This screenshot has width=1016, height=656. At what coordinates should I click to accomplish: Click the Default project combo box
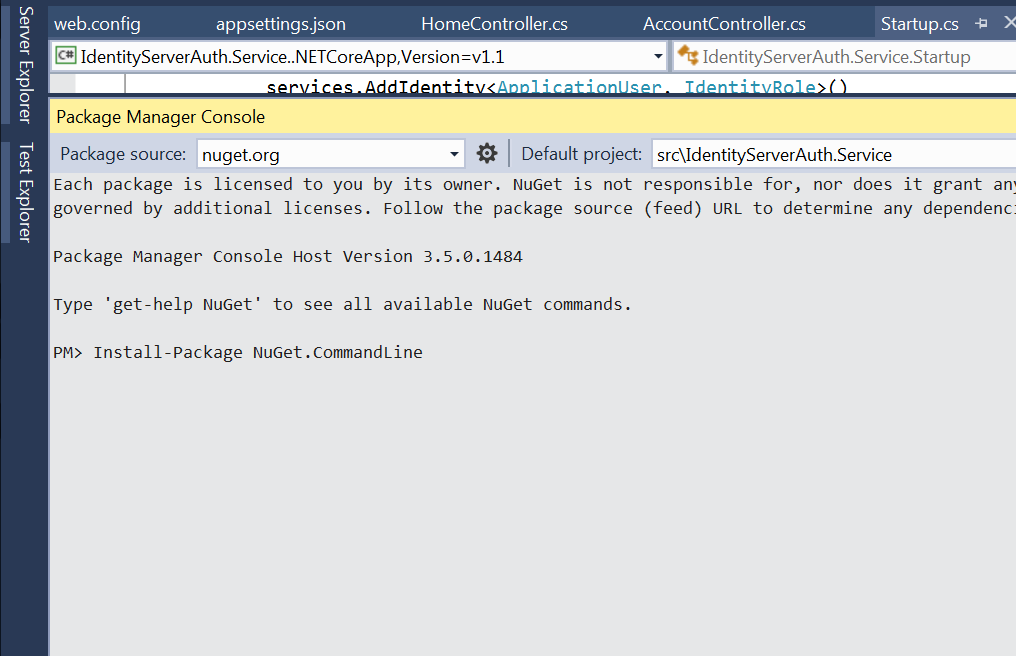830,152
